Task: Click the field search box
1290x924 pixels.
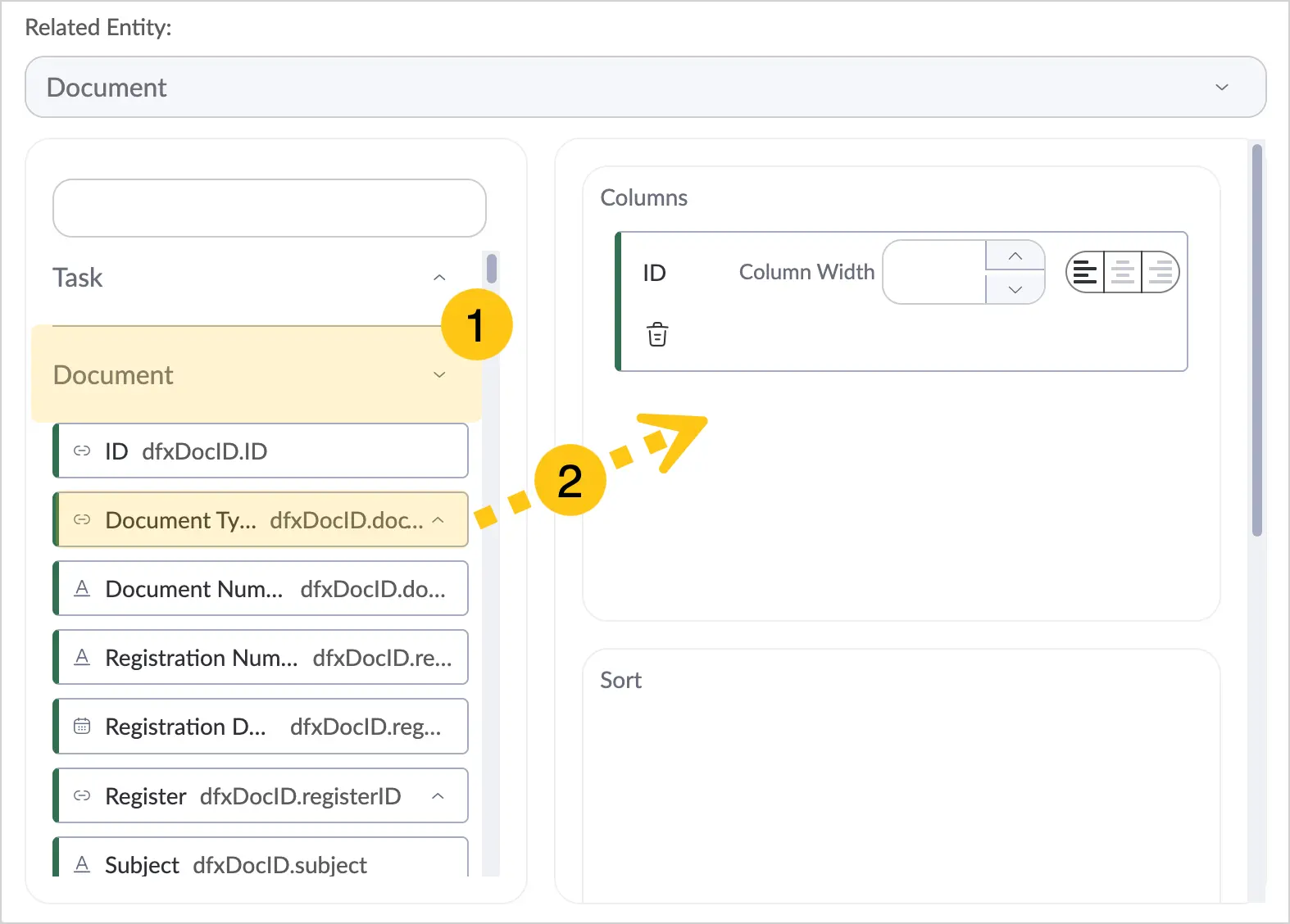Action: pyautogui.click(x=270, y=208)
